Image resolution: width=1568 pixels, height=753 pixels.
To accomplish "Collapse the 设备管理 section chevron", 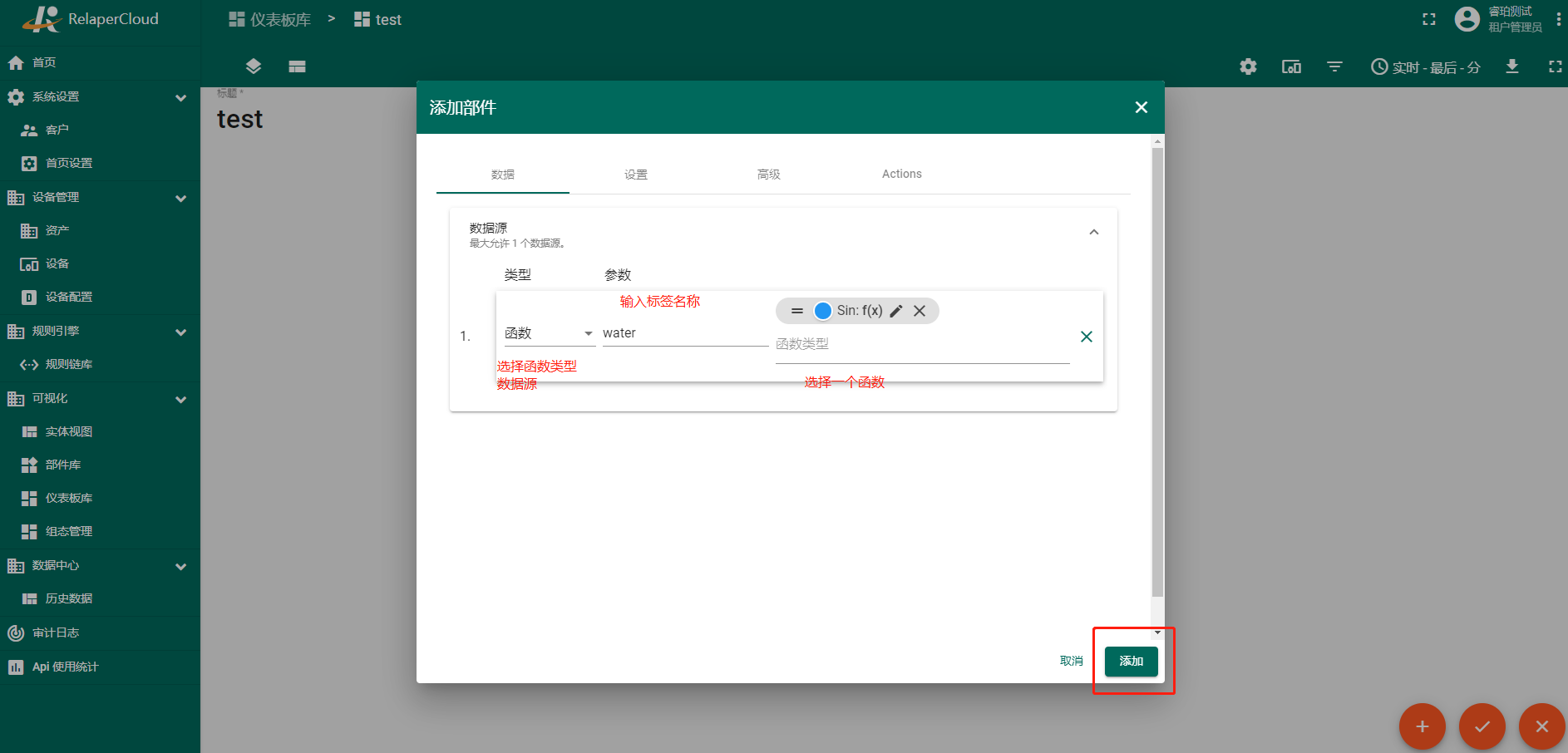I will (180, 198).
